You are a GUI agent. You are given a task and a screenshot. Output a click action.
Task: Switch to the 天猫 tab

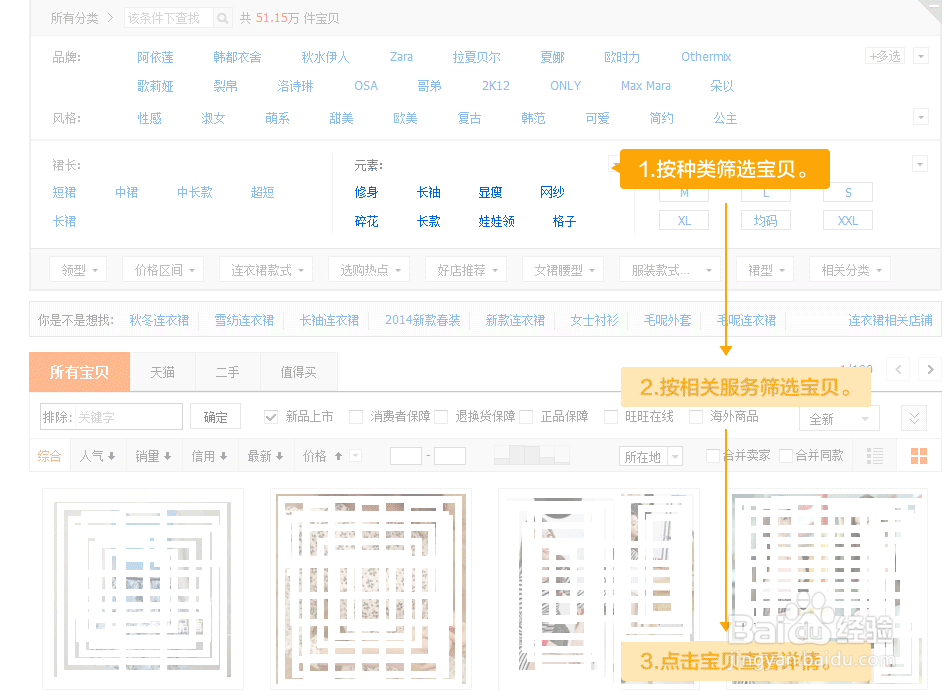point(163,372)
